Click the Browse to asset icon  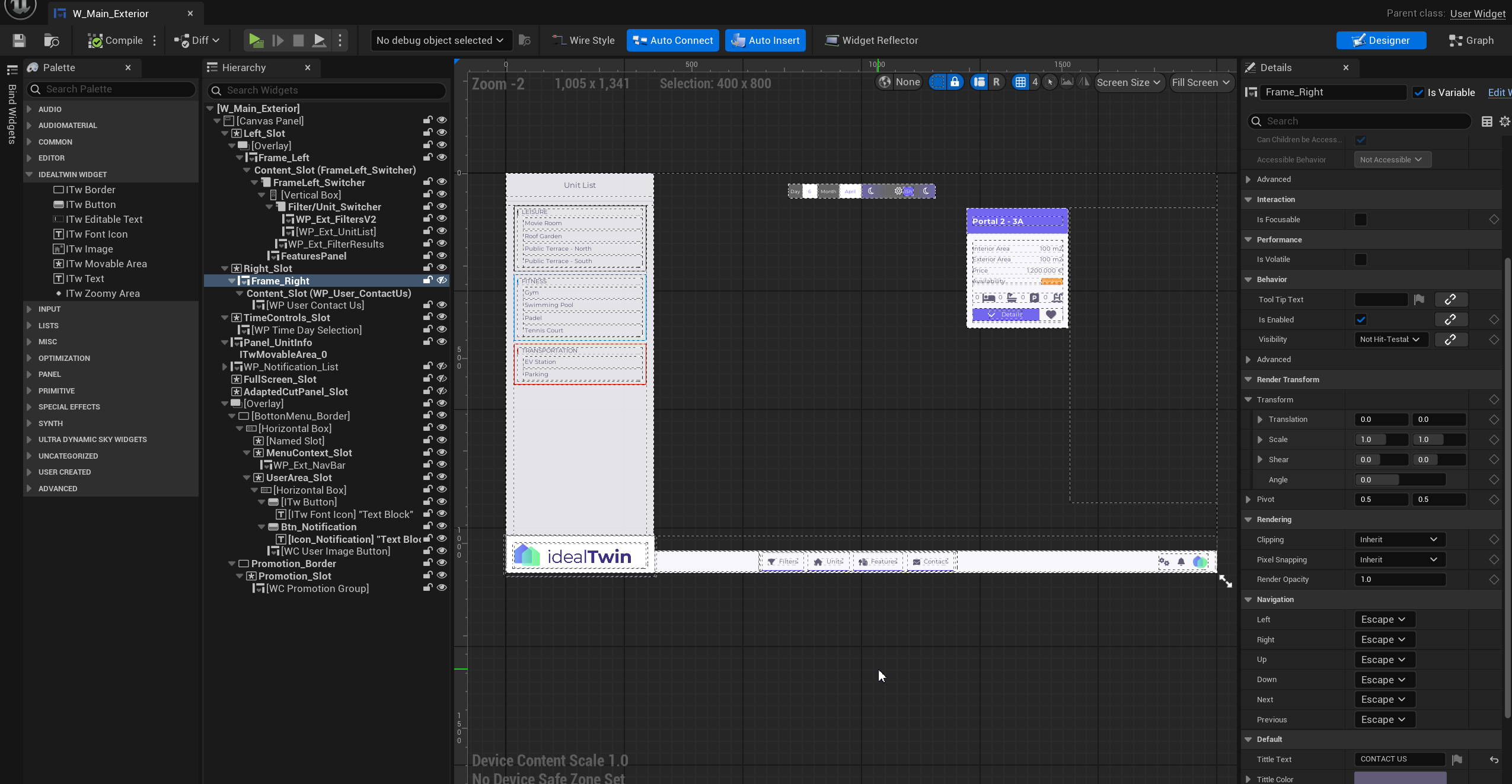[52, 40]
